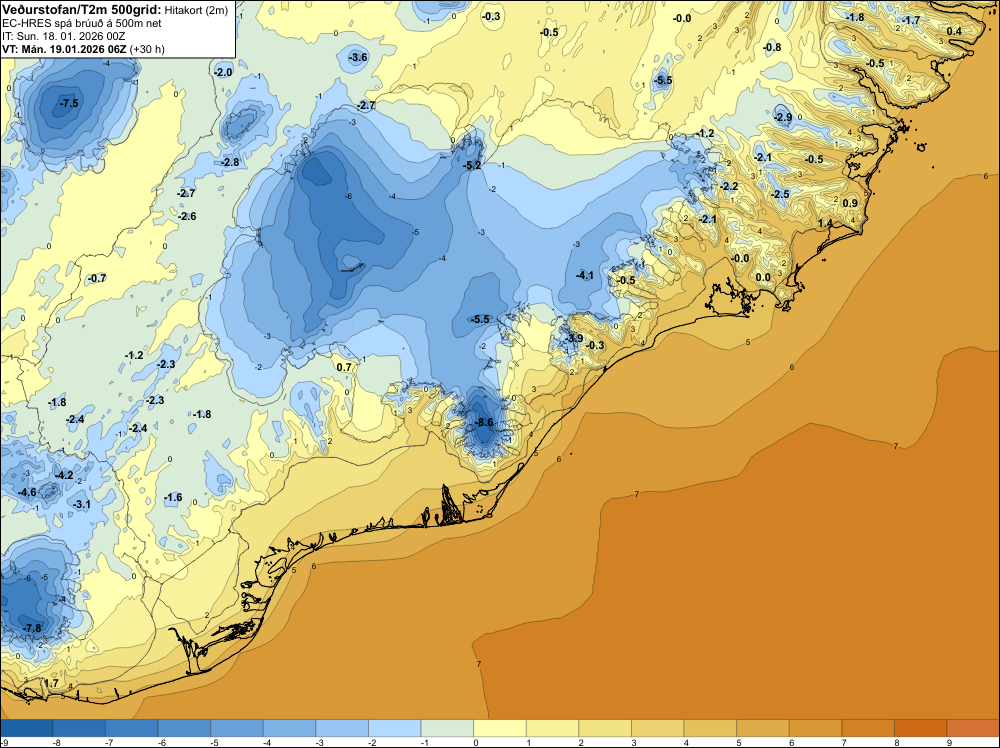Click the 0.9 temperature label
1000x748 pixels.
click(849, 203)
